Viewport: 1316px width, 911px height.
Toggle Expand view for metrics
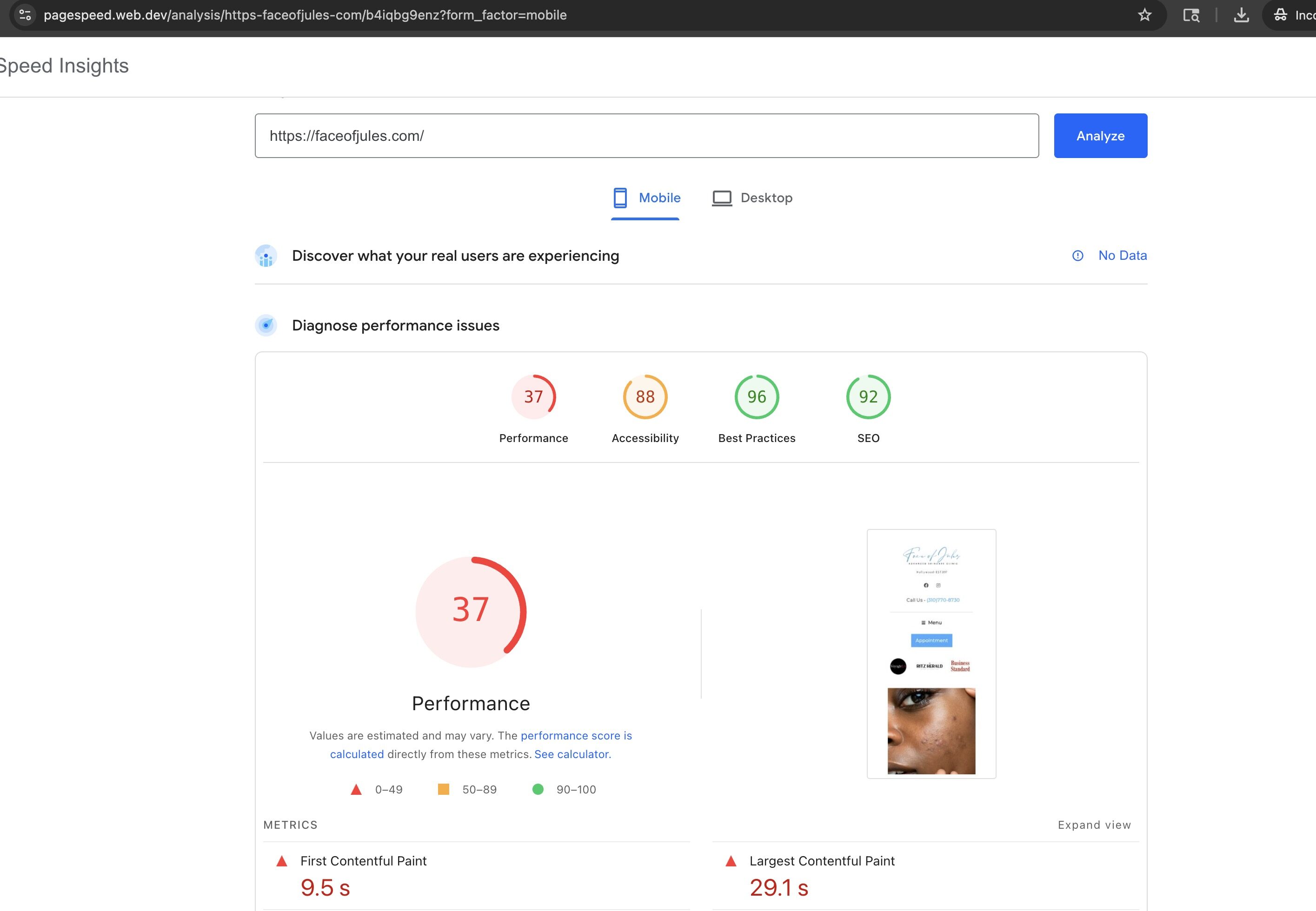1093,825
